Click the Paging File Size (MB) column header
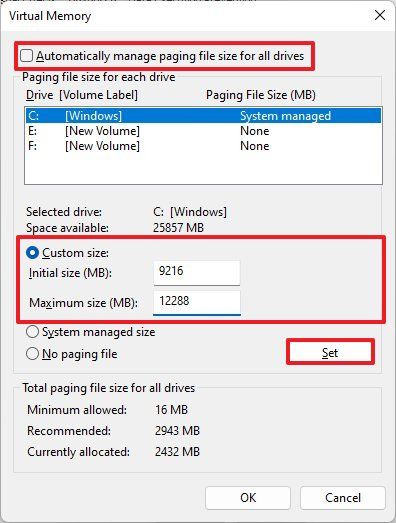This screenshot has width=396, height=523. 261,95
